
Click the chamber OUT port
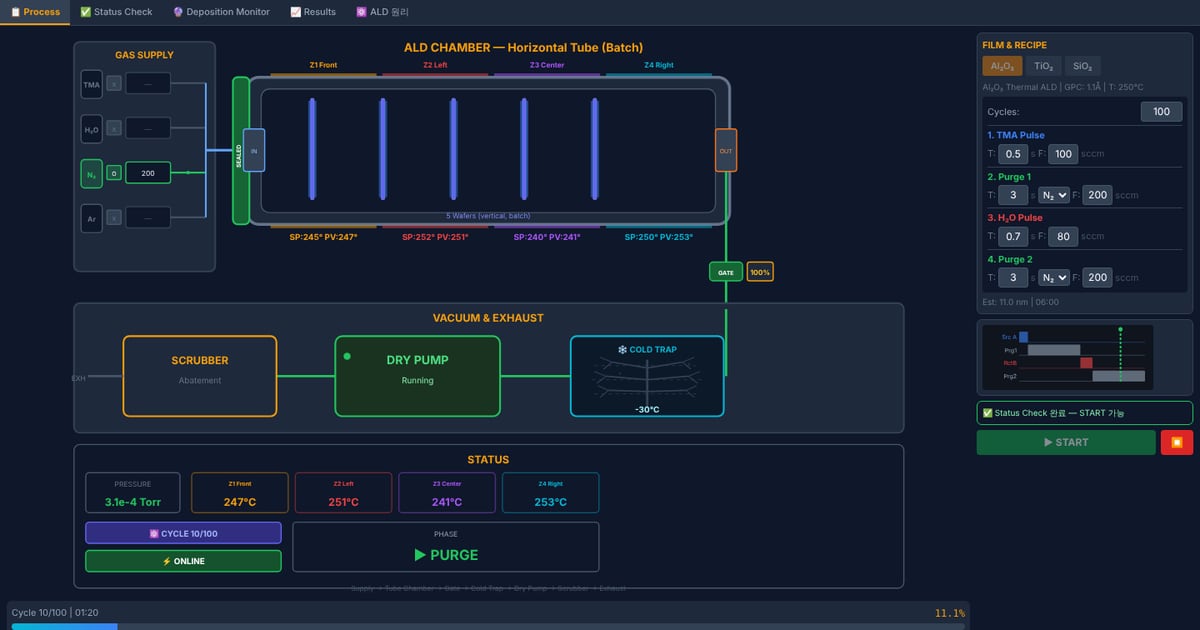726,150
